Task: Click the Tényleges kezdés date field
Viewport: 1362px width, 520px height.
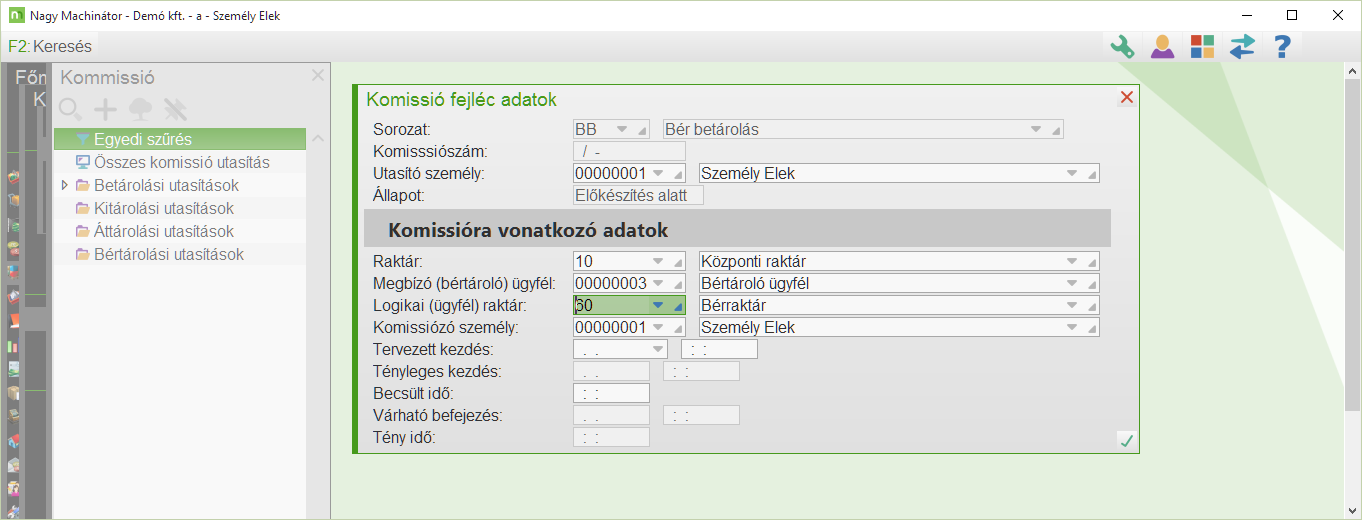Action: (611, 372)
